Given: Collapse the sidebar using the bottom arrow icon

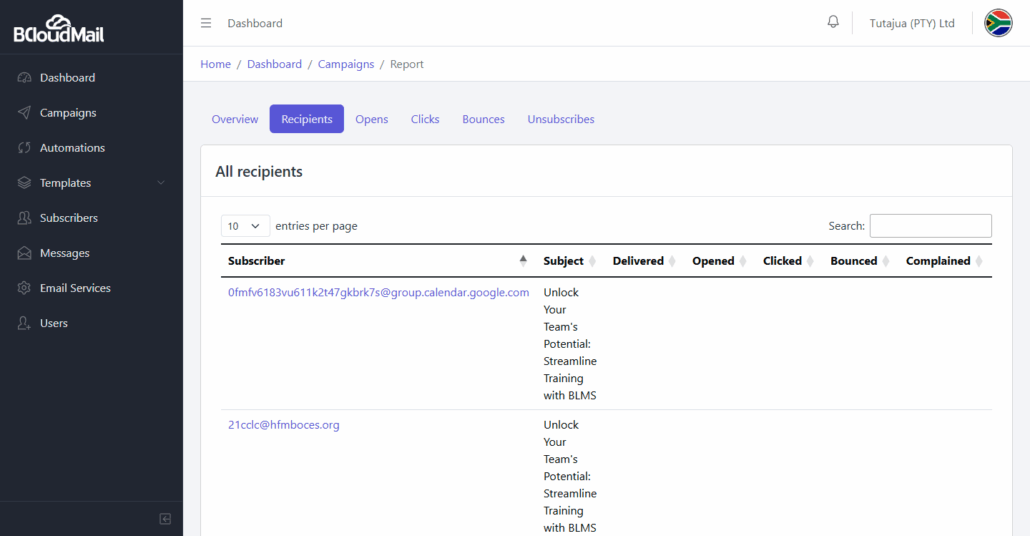Looking at the screenshot, I should [x=165, y=519].
